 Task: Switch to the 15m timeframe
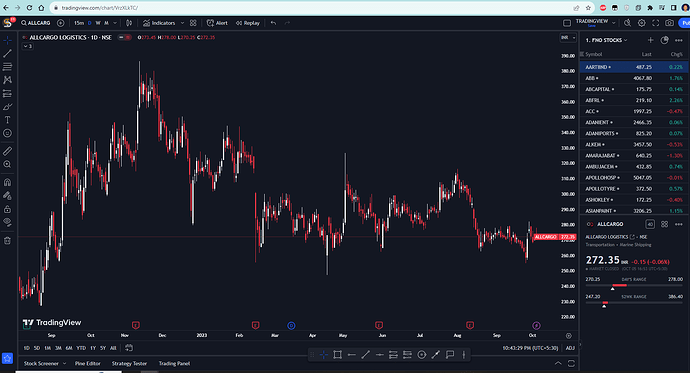(x=79, y=23)
